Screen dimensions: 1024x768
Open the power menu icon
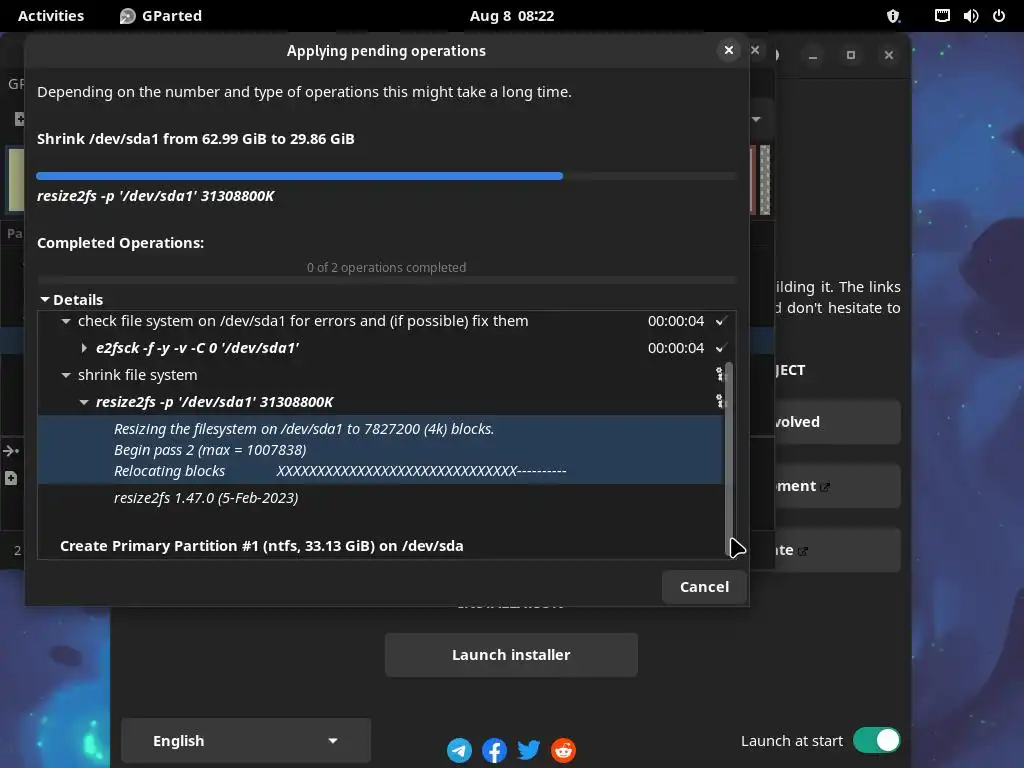[999, 16]
